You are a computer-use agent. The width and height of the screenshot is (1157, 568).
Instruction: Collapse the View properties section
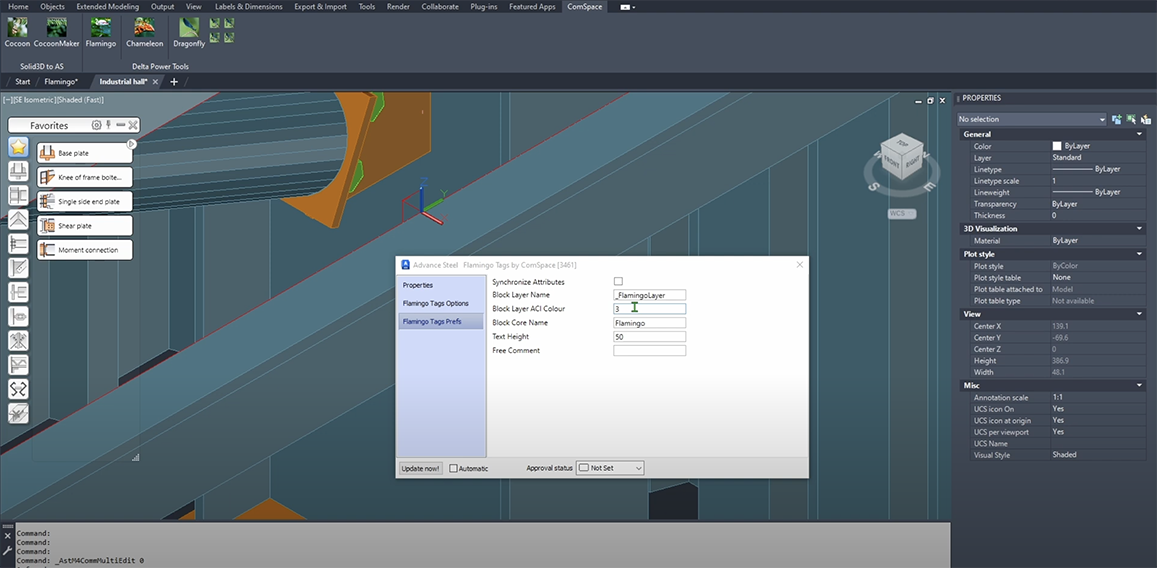tap(1140, 314)
